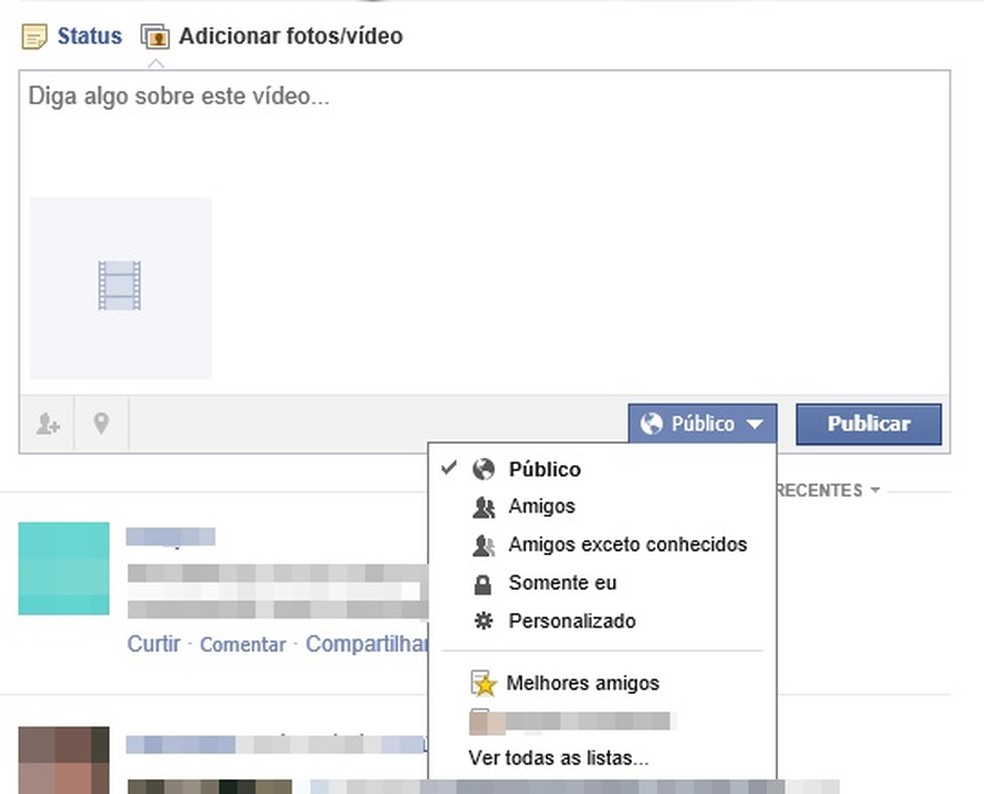Choose Somente eu visibility
The image size is (984, 794).
point(563,583)
